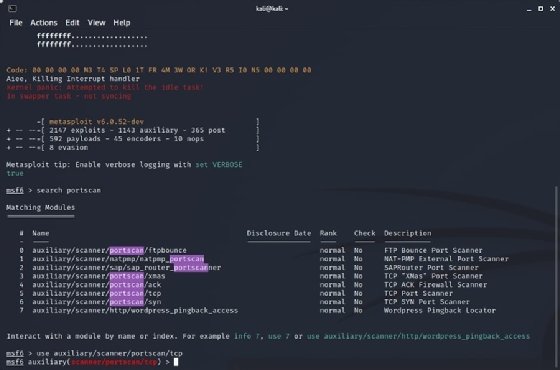Click 'NAT-PMP External Port Scanner' description
The height and width of the screenshot is (370, 560).
446,259
